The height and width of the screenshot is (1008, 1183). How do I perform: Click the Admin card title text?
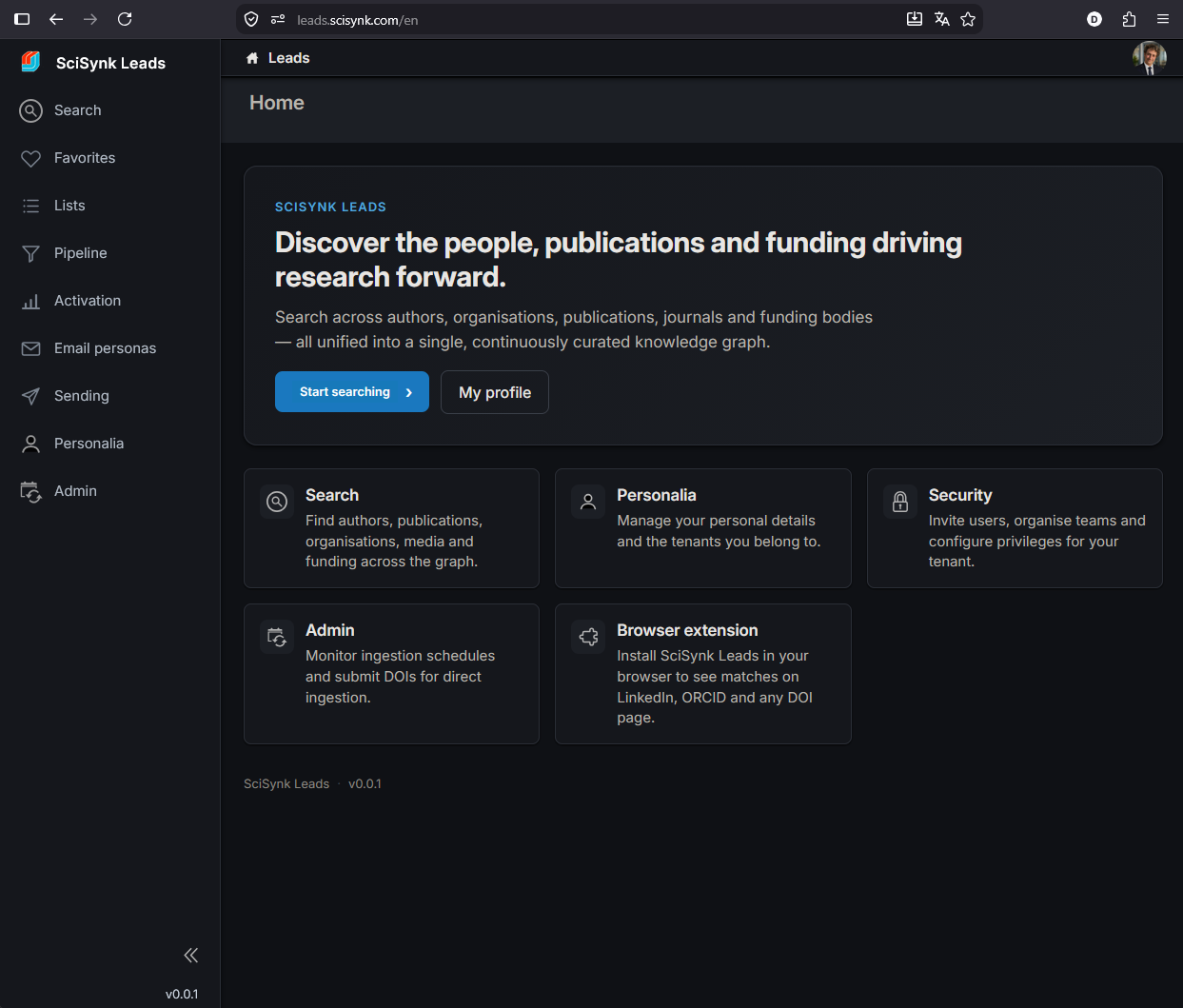pos(330,630)
